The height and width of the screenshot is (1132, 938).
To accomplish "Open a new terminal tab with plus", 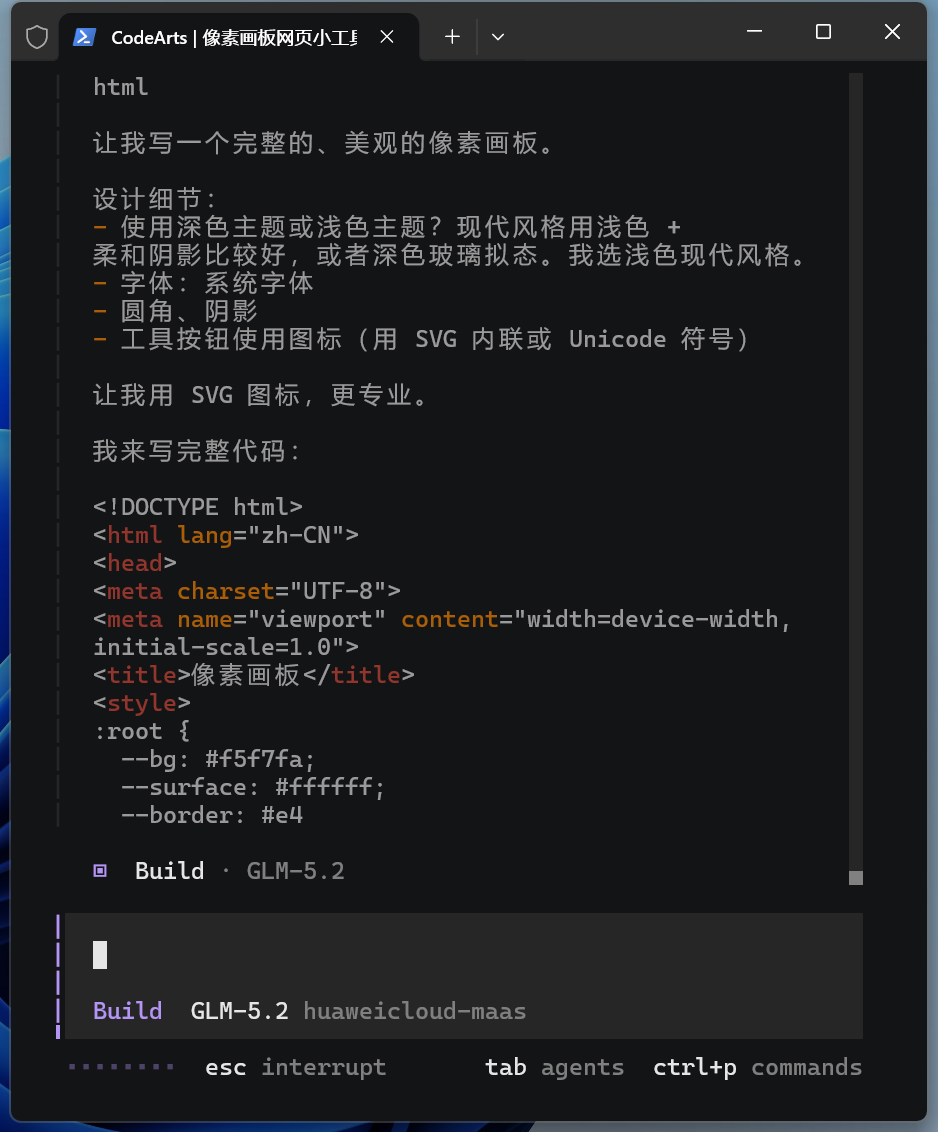I will coord(452,37).
